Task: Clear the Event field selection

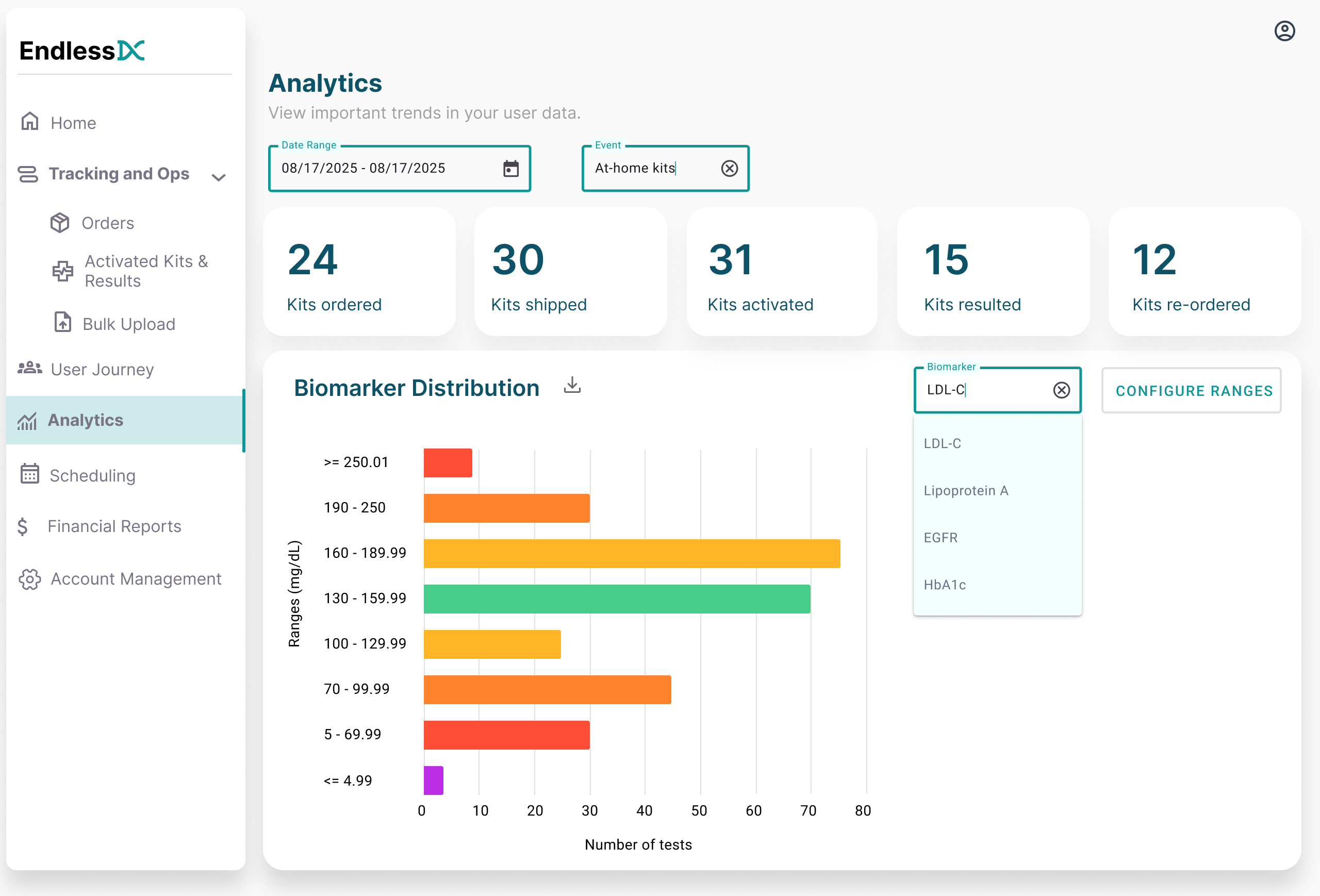Action: (729, 168)
